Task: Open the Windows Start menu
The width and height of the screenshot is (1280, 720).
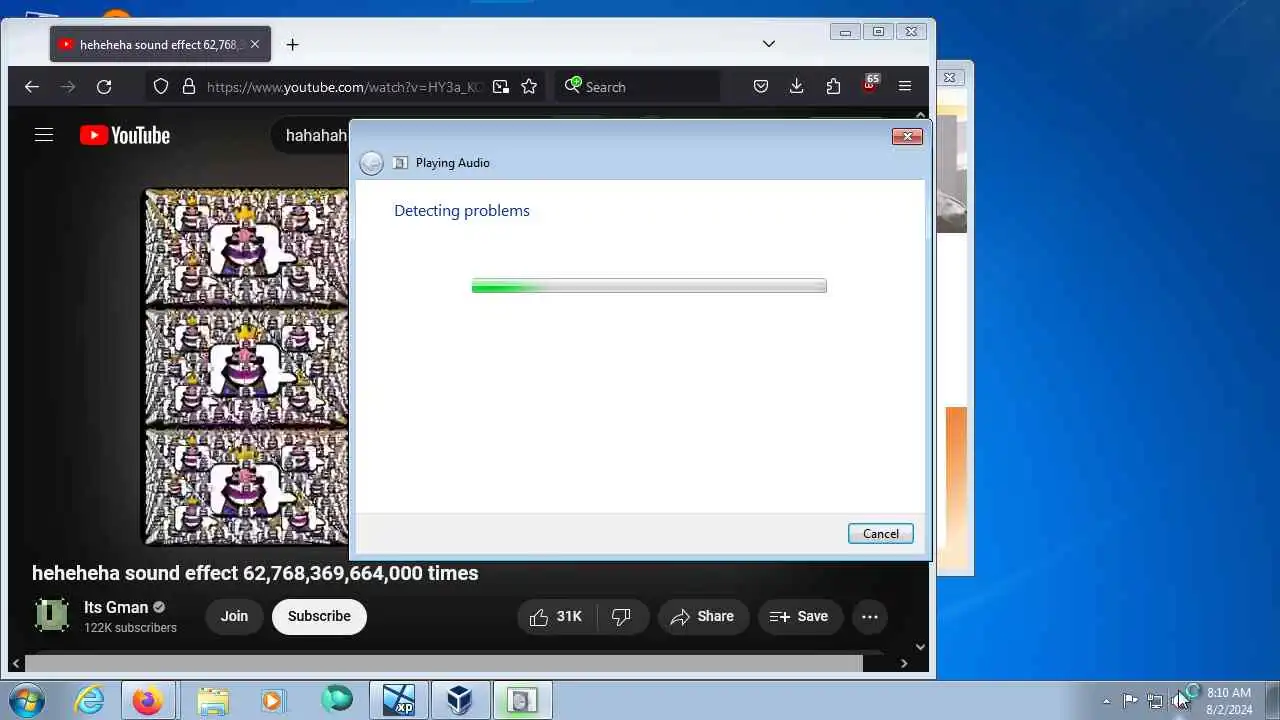Action: (x=26, y=700)
